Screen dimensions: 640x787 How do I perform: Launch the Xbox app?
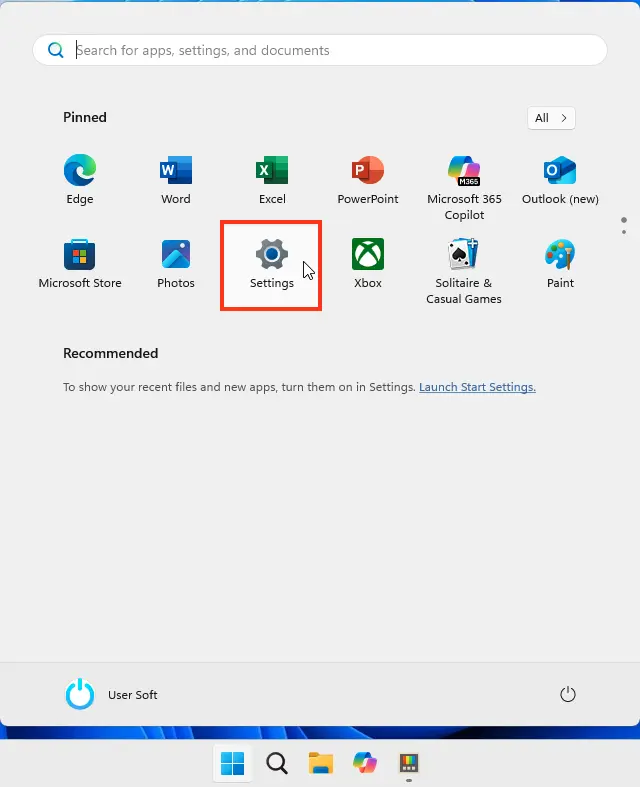pos(368,264)
